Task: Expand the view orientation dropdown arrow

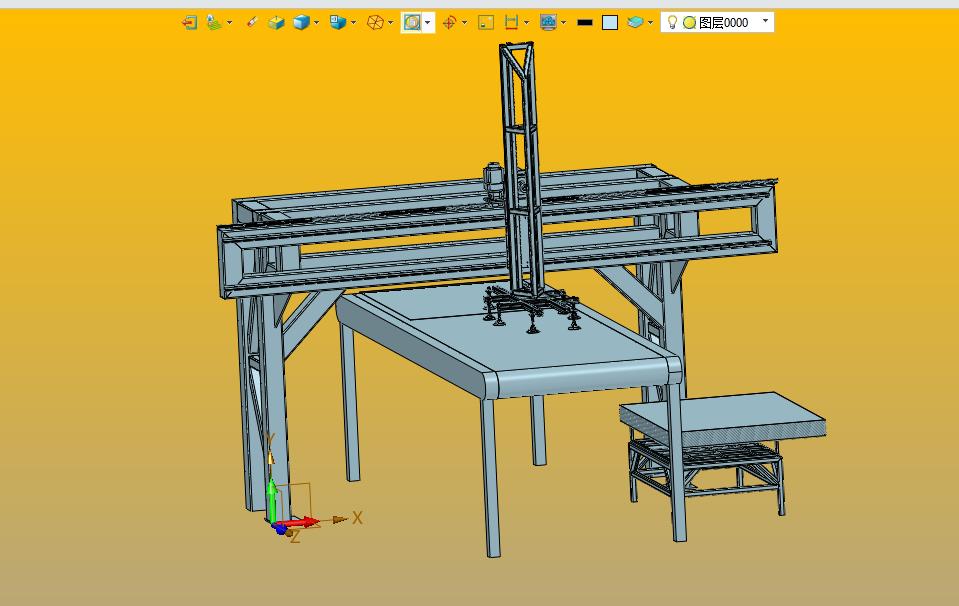Action: click(x=353, y=23)
